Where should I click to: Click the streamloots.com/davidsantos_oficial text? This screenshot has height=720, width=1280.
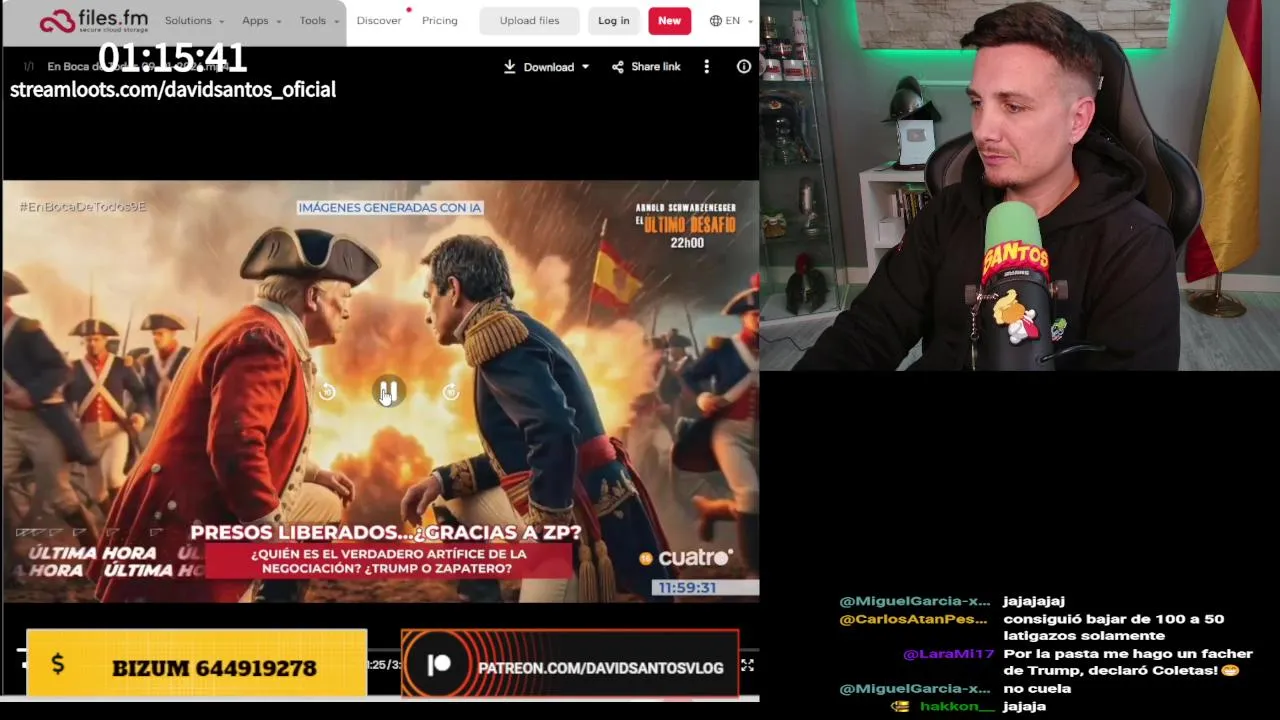173,90
